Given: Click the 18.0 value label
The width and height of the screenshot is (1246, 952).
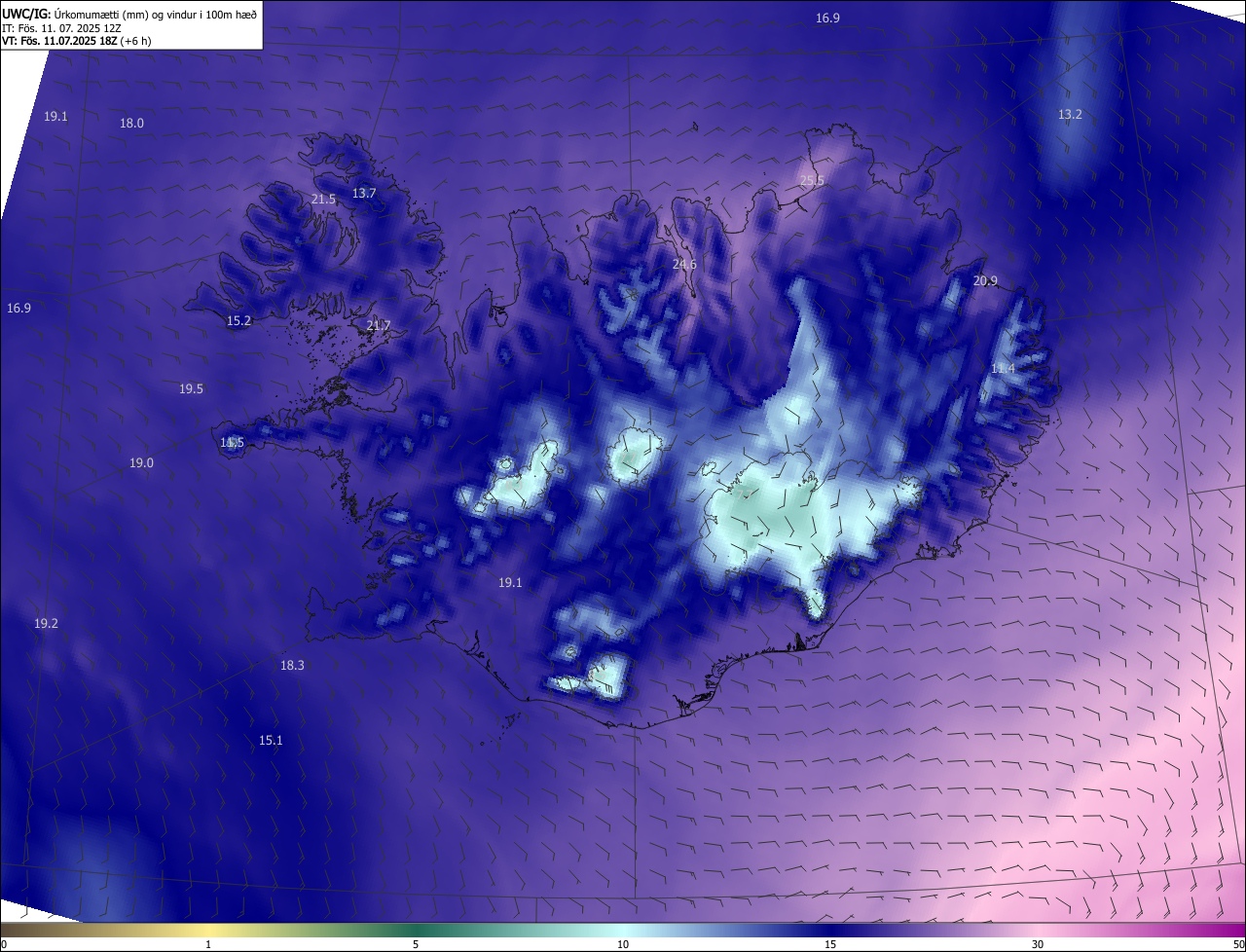Looking at the screenshot, I should point(131,124).
